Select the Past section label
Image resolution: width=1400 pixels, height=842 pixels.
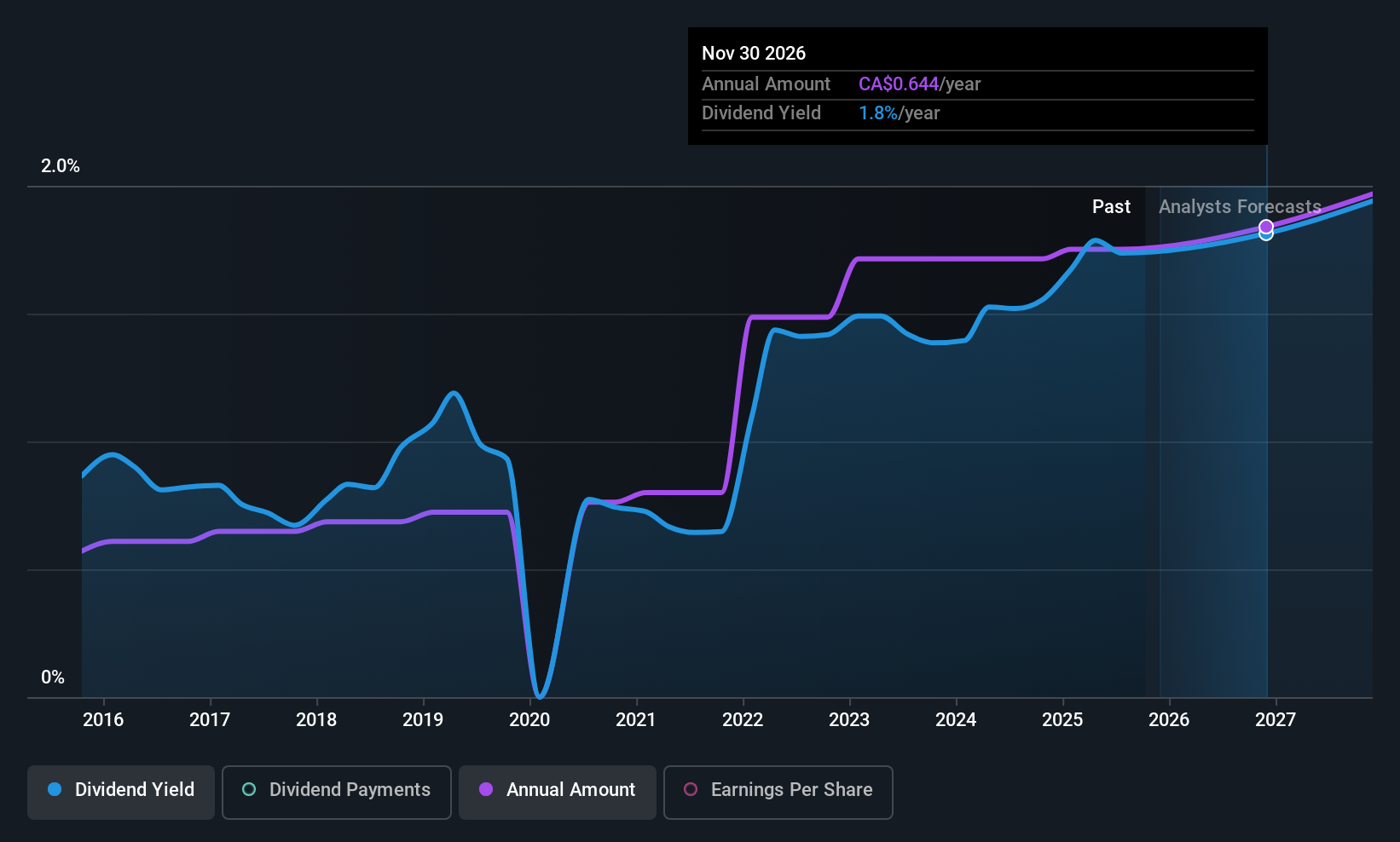(1111, 207)
